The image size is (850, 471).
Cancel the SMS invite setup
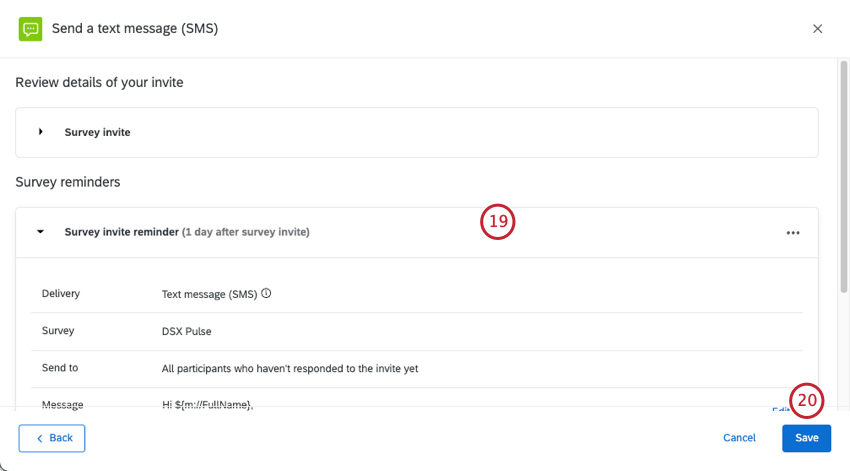point(739,438)
